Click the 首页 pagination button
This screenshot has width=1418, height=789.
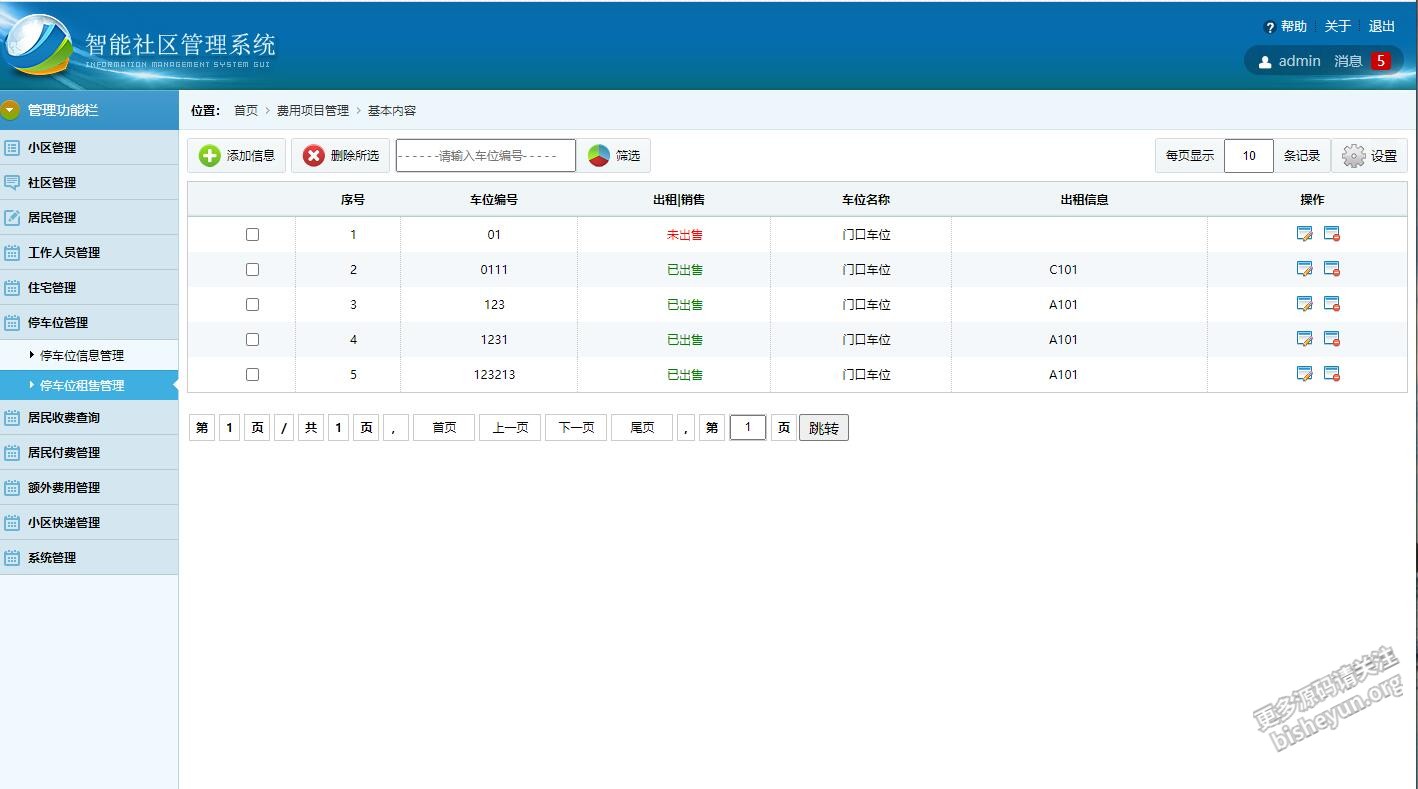coord(444,428)
